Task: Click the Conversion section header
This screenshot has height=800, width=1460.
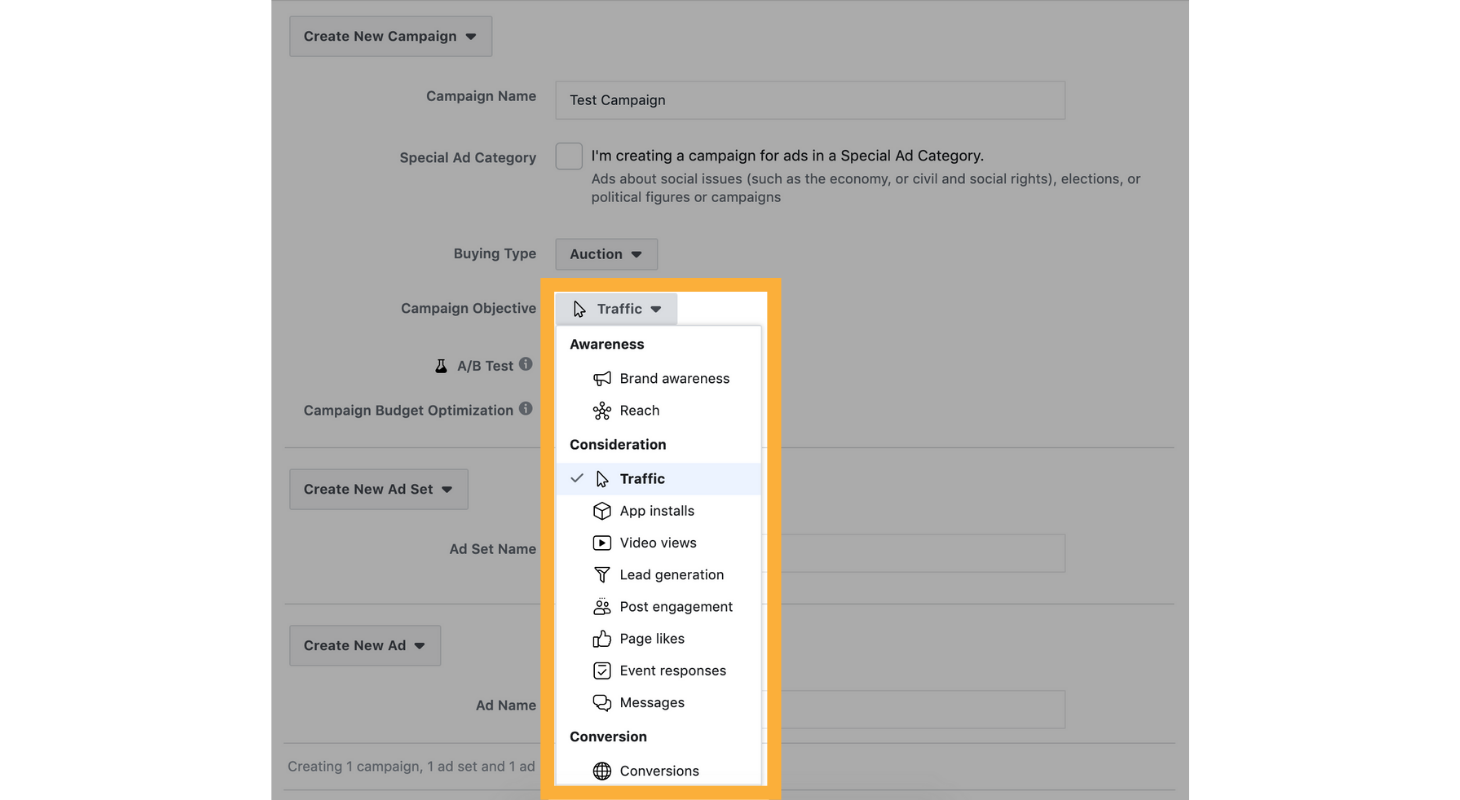Action: pos(608,736)
